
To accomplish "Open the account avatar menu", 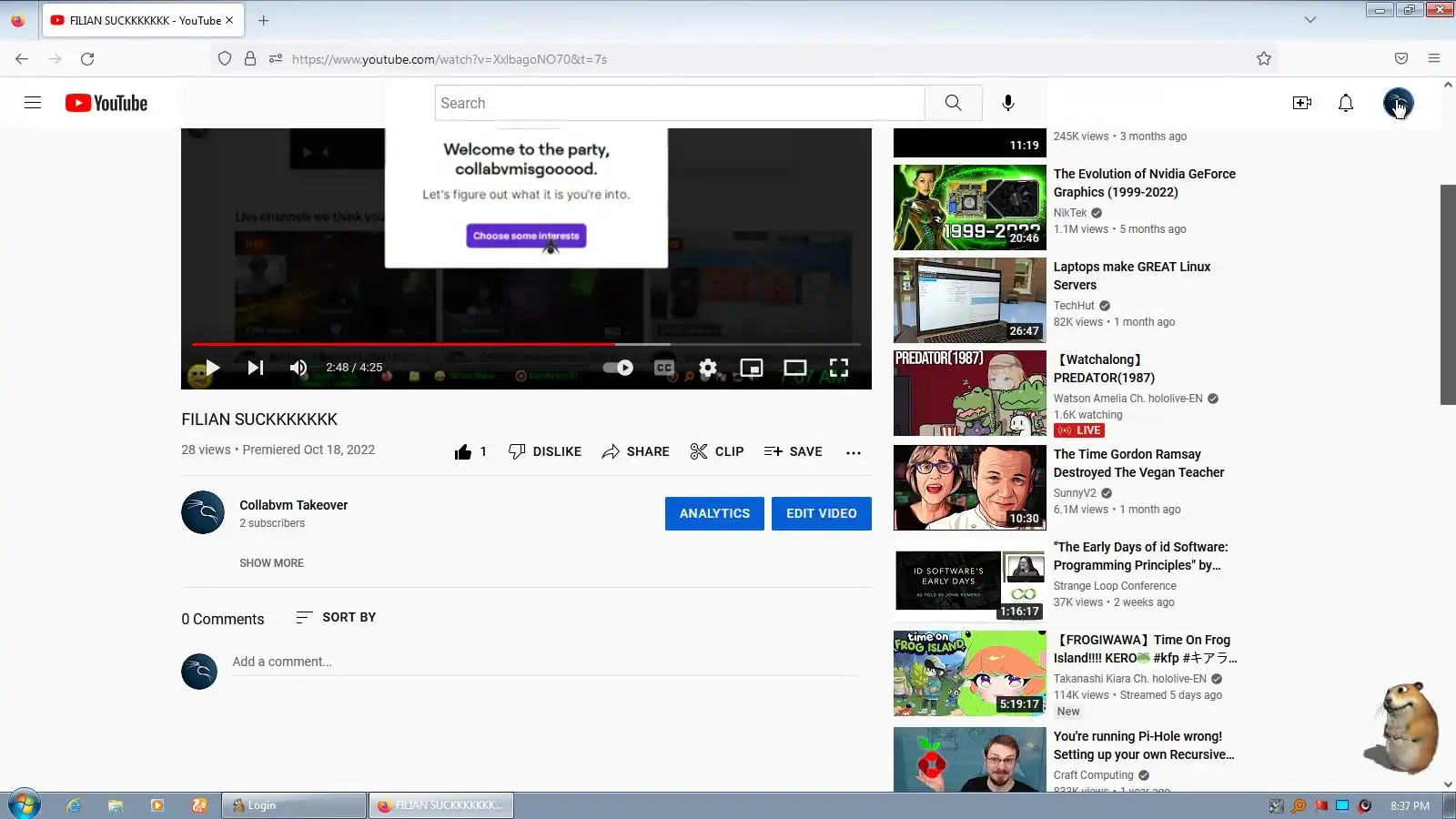I will pyautogui.click(x=1399, y=103).
